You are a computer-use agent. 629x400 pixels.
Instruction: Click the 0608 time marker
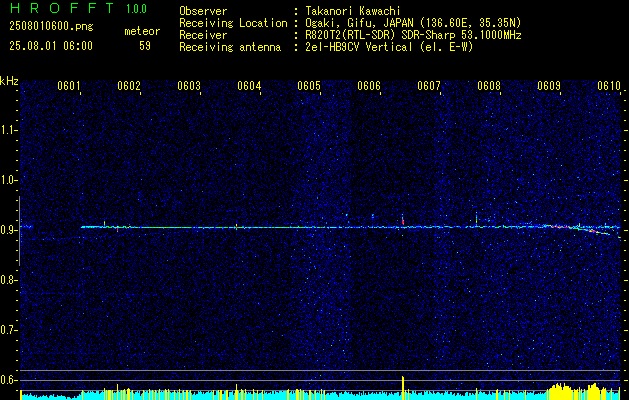pyautogui.click(x=489, y=86)
